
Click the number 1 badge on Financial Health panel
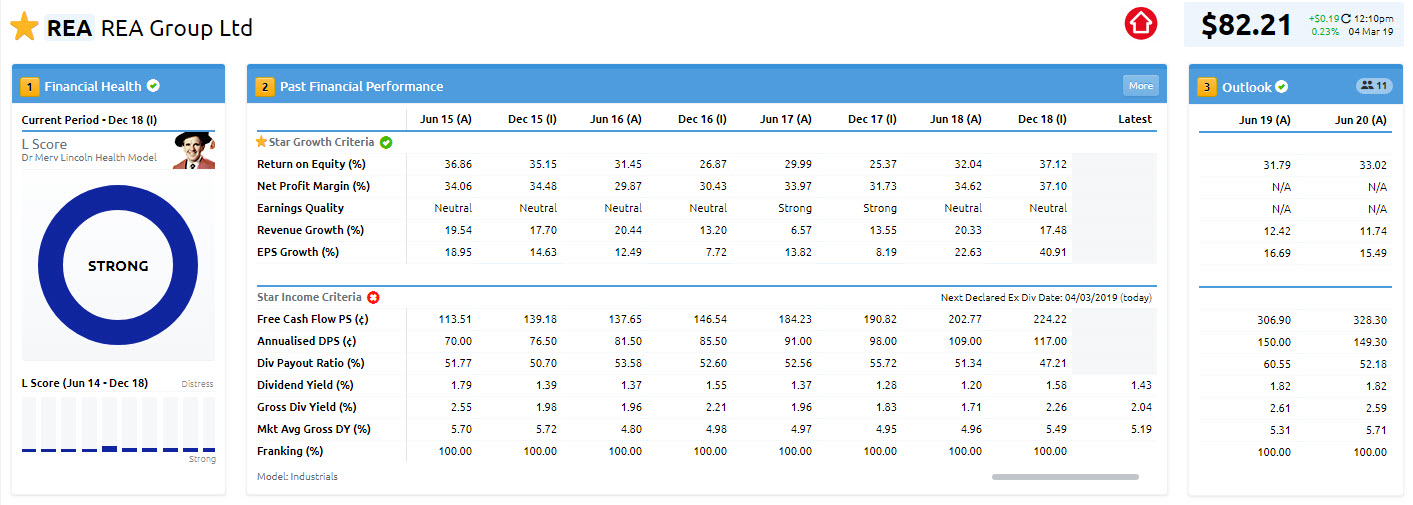tap(29, 87)
